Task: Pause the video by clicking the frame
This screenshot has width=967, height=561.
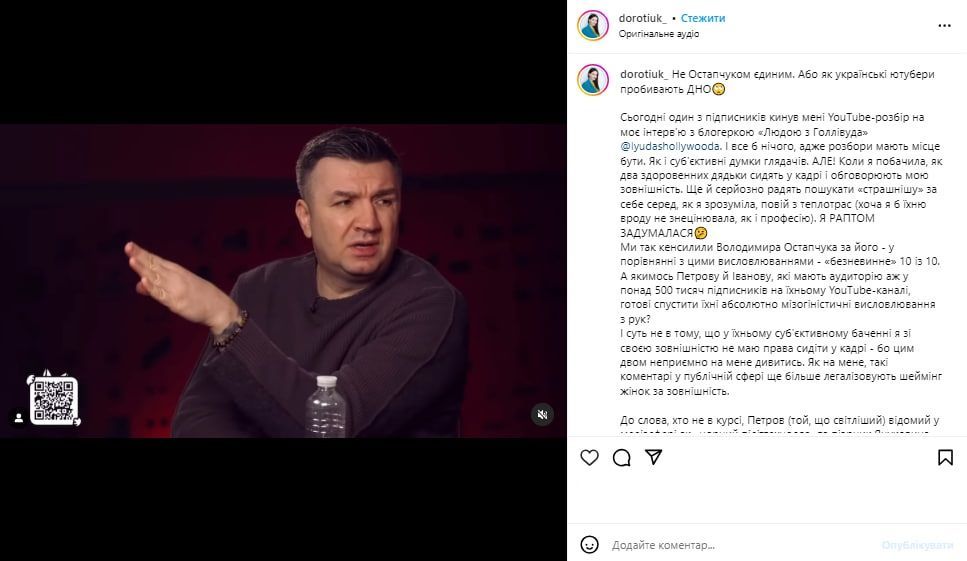Action: (x=283, y=280)
